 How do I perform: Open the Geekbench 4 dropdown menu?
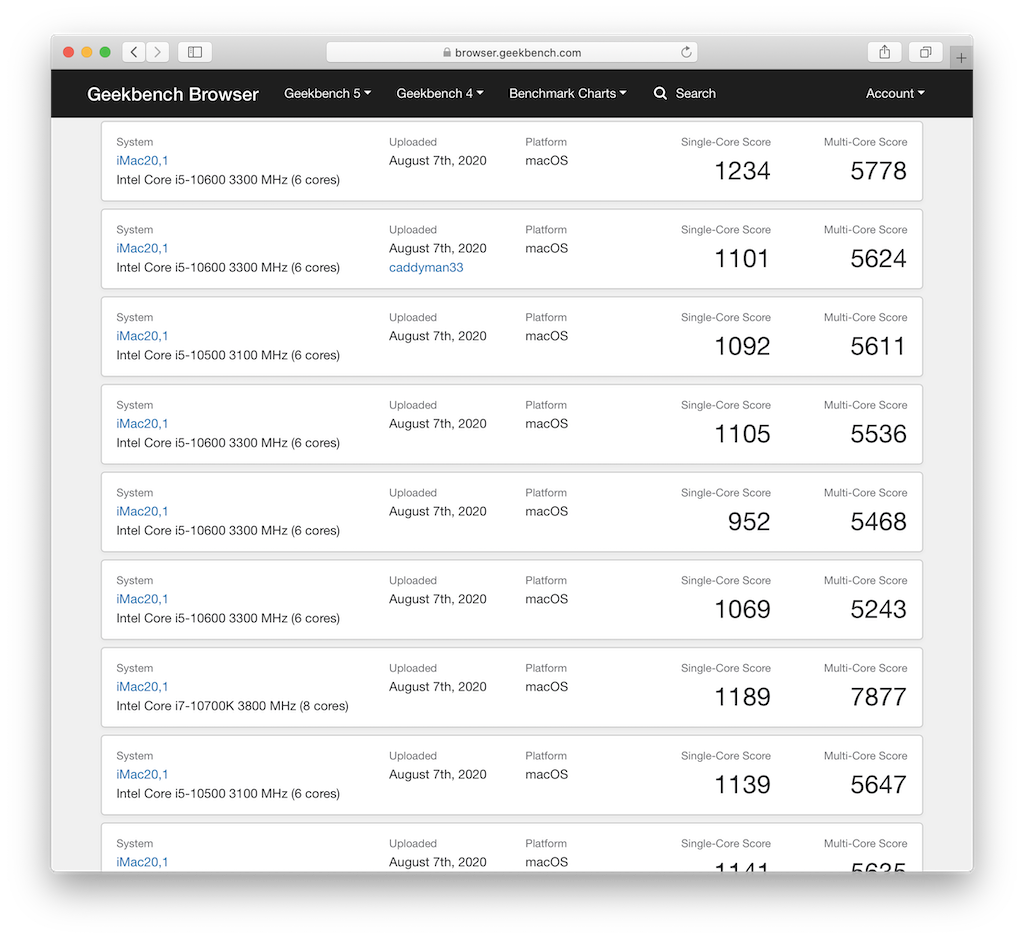[440, 93]
